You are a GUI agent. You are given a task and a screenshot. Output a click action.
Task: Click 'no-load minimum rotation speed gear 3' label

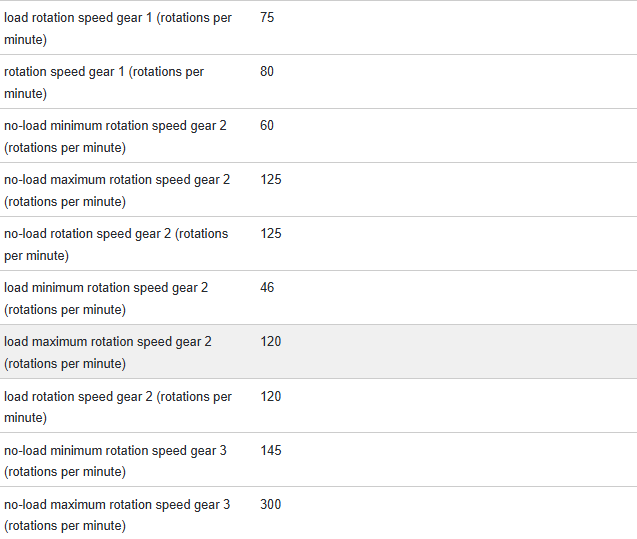pos(115,461)
